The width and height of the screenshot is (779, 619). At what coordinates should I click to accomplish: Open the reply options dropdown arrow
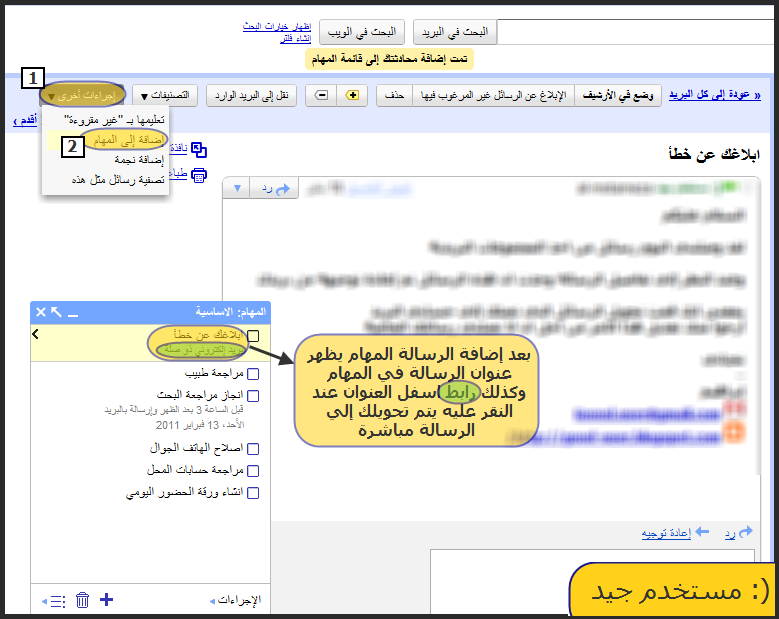237,189
